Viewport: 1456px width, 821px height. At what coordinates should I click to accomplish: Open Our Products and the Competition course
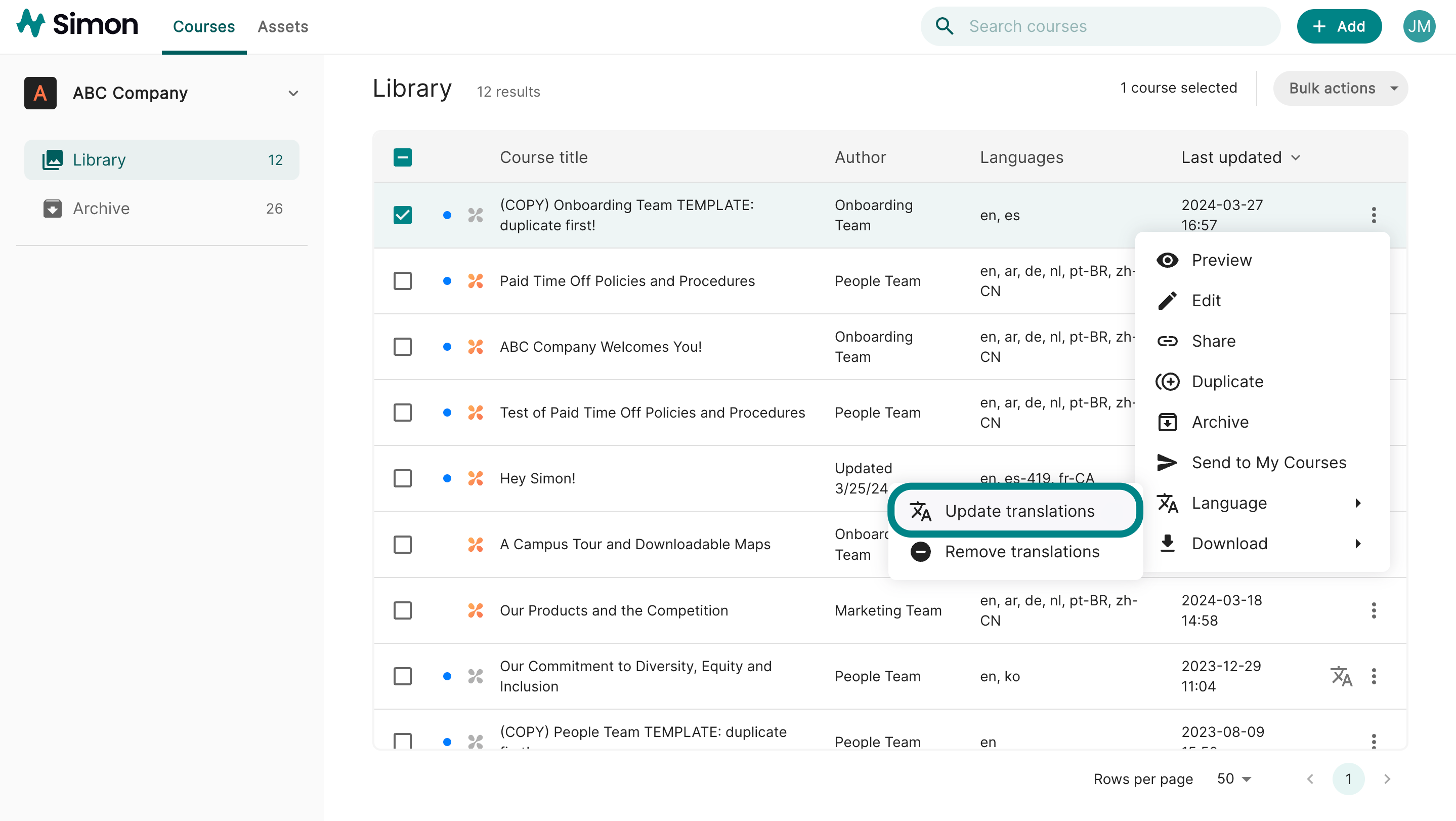(x=614, y=610)
